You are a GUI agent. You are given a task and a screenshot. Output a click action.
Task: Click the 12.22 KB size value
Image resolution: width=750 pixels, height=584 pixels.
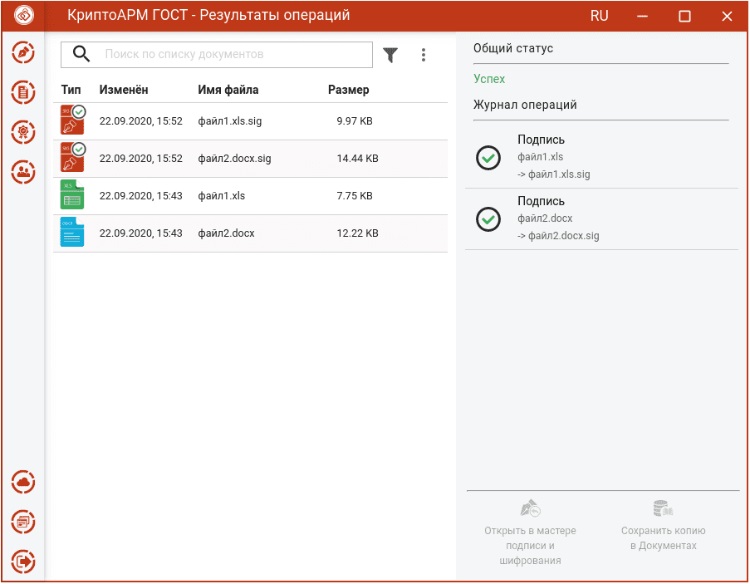click(x=357, y=233)
